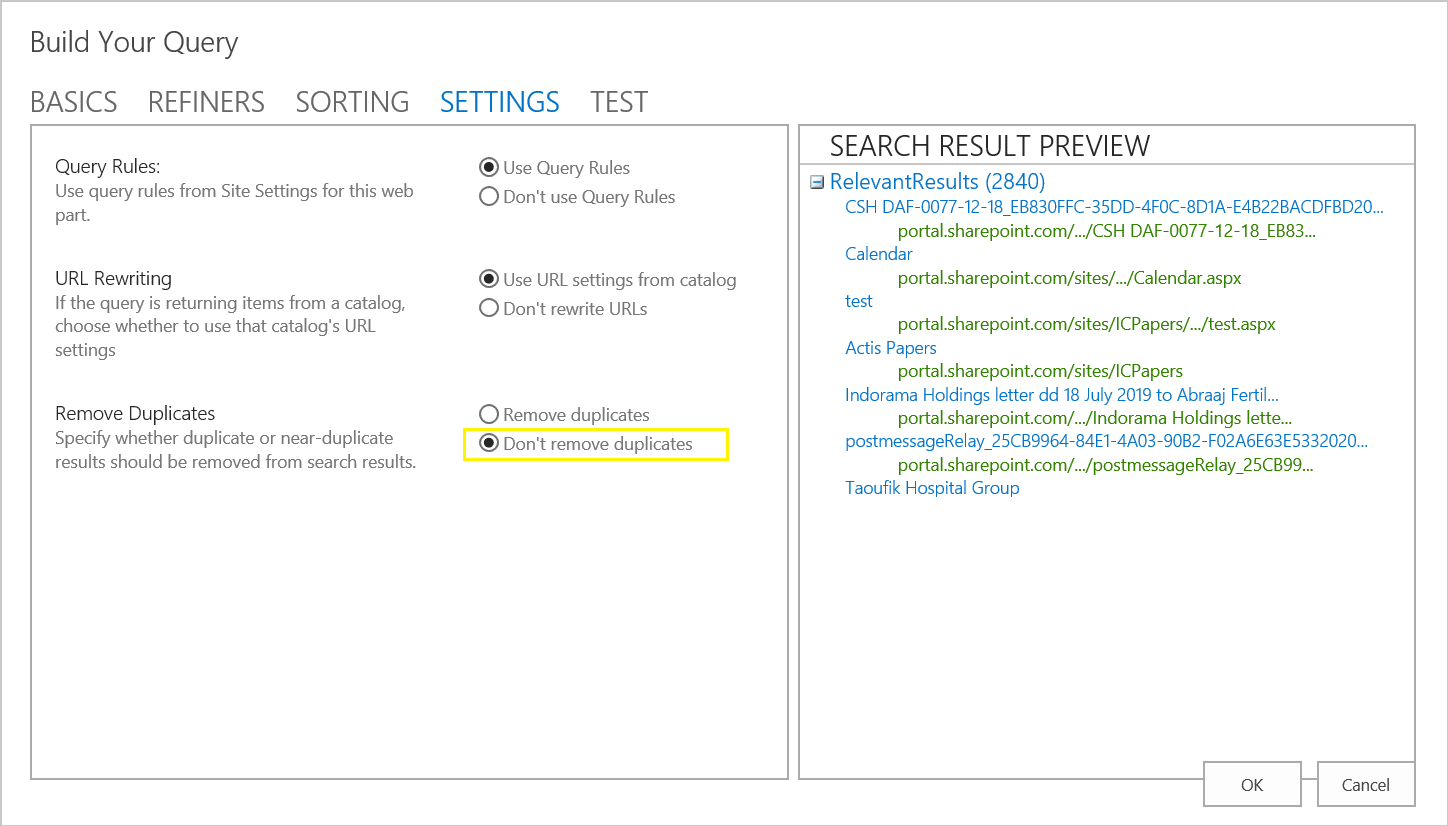Open the test search result link
Viewport: 1448px width, 826px height.
(x=859, y=301)
